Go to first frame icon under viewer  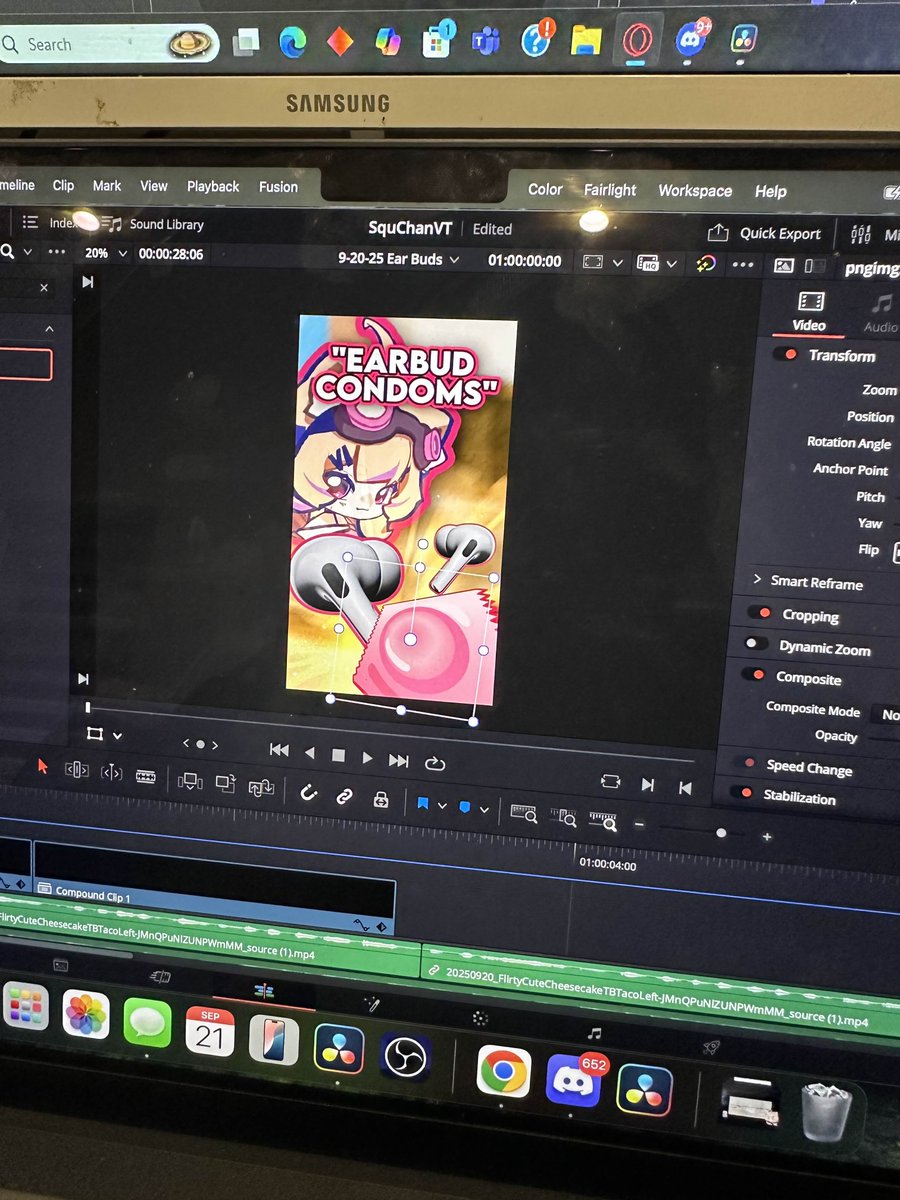point(685,788)
